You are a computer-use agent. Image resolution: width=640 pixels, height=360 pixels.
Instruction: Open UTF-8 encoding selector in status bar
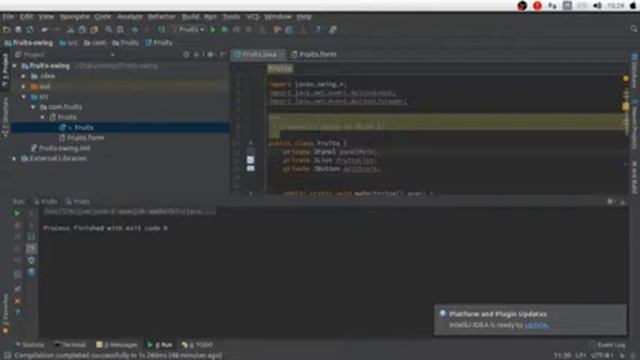pyautogui.click(x=602, y=356)
